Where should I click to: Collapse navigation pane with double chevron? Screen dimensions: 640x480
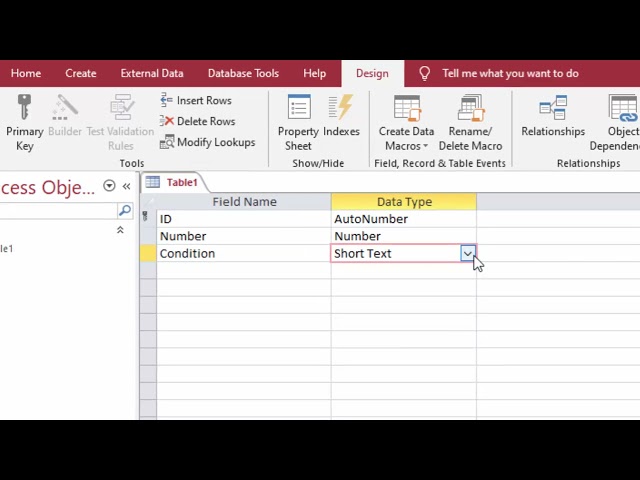(x=127, y=187)
